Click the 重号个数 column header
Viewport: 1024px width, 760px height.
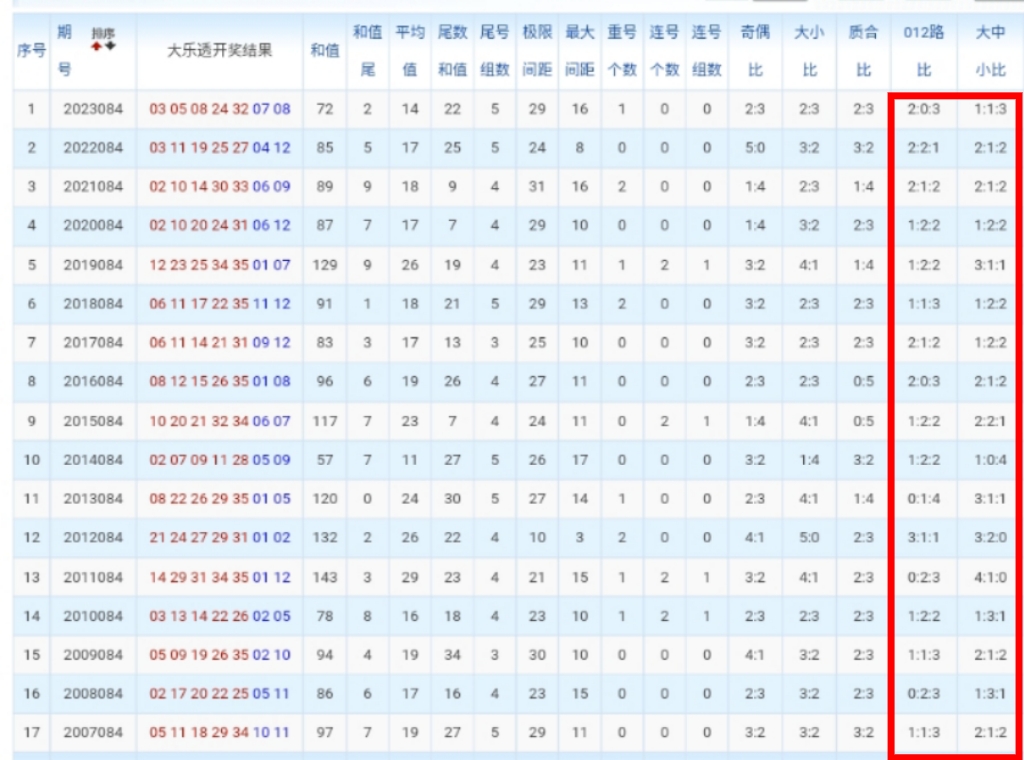pyautogui.click(x=622, y=51)
